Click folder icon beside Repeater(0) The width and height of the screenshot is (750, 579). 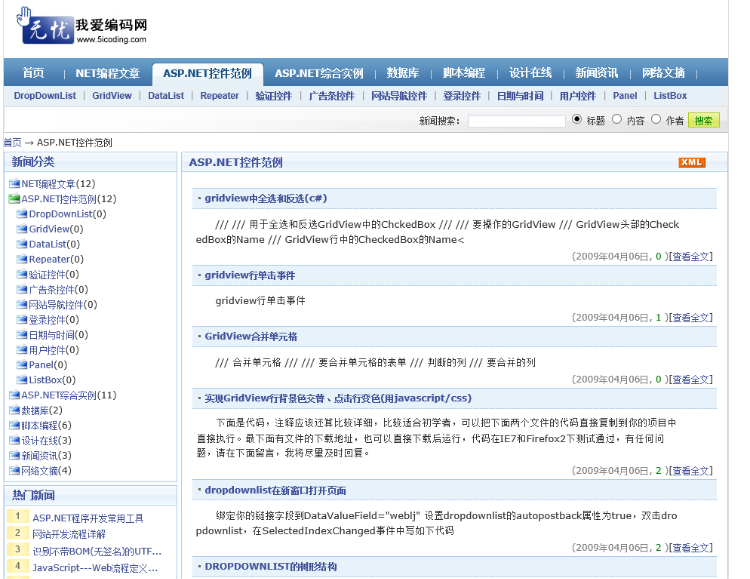(x=22, y=259)
